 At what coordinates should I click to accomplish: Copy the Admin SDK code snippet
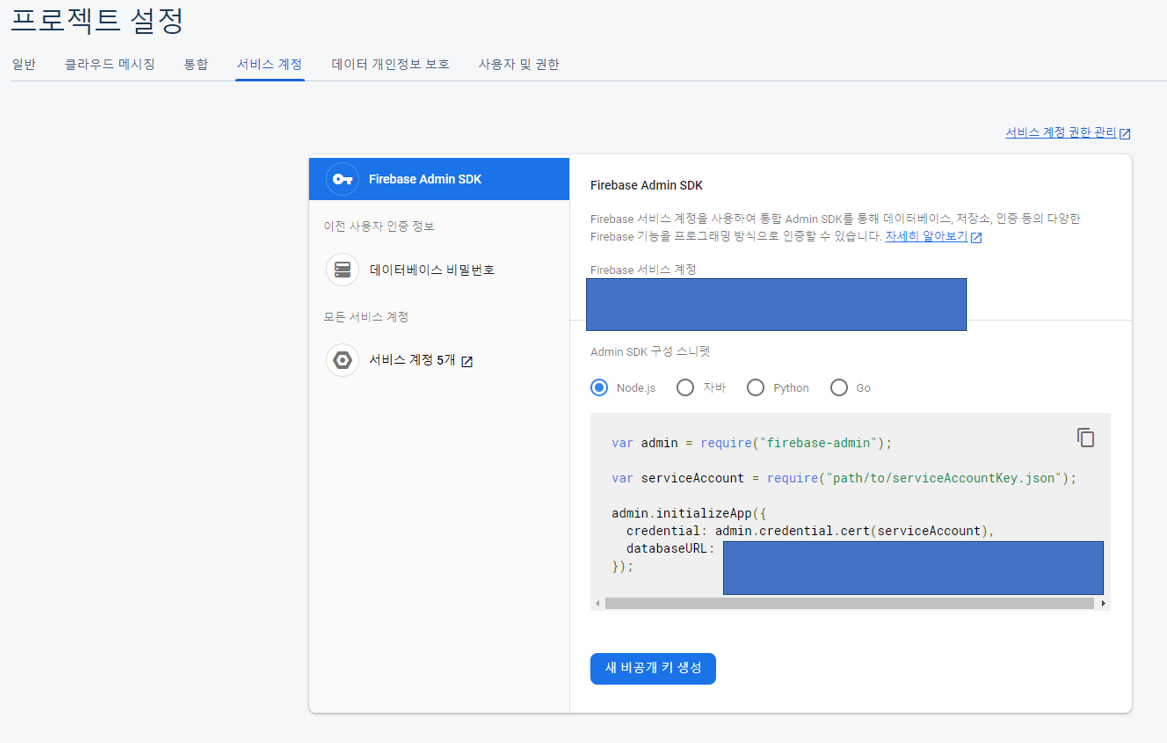pyautogui.click(x=1085, y=438)
